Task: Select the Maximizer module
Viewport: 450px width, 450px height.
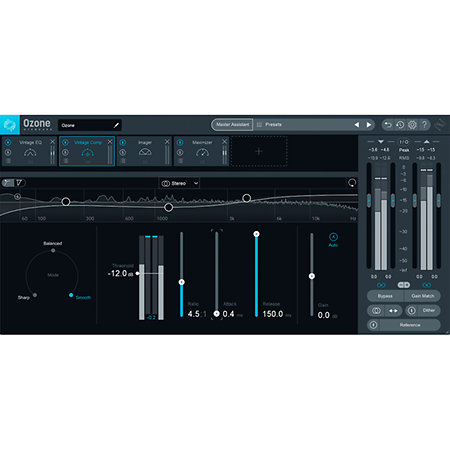Action: [x=202, y=151]
